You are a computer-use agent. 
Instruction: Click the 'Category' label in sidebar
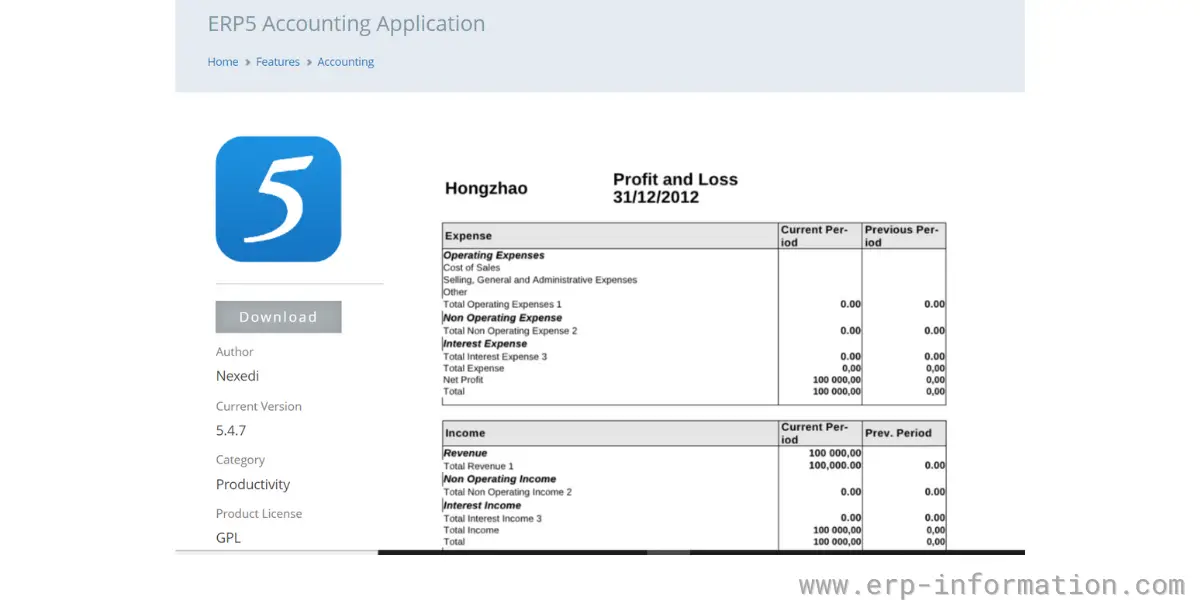pyautogui.click(x=241, y=460)
